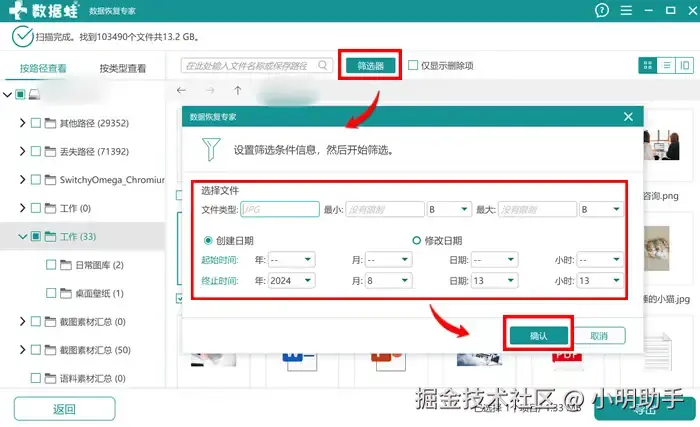Screen dimensions: 700x427
Task: Click the 最小 size input field
Action: tap(385, 209)
